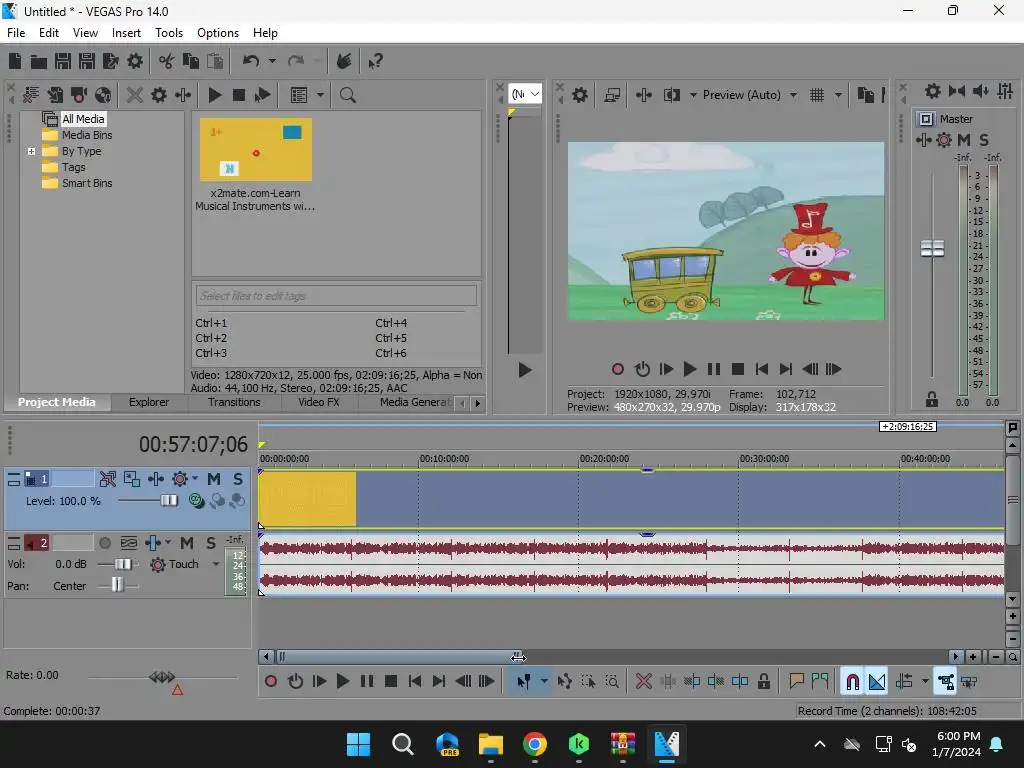Adjust the audio track Vol slider
The height and width of the screenshot is (768, 1024).
click(123, 564)
